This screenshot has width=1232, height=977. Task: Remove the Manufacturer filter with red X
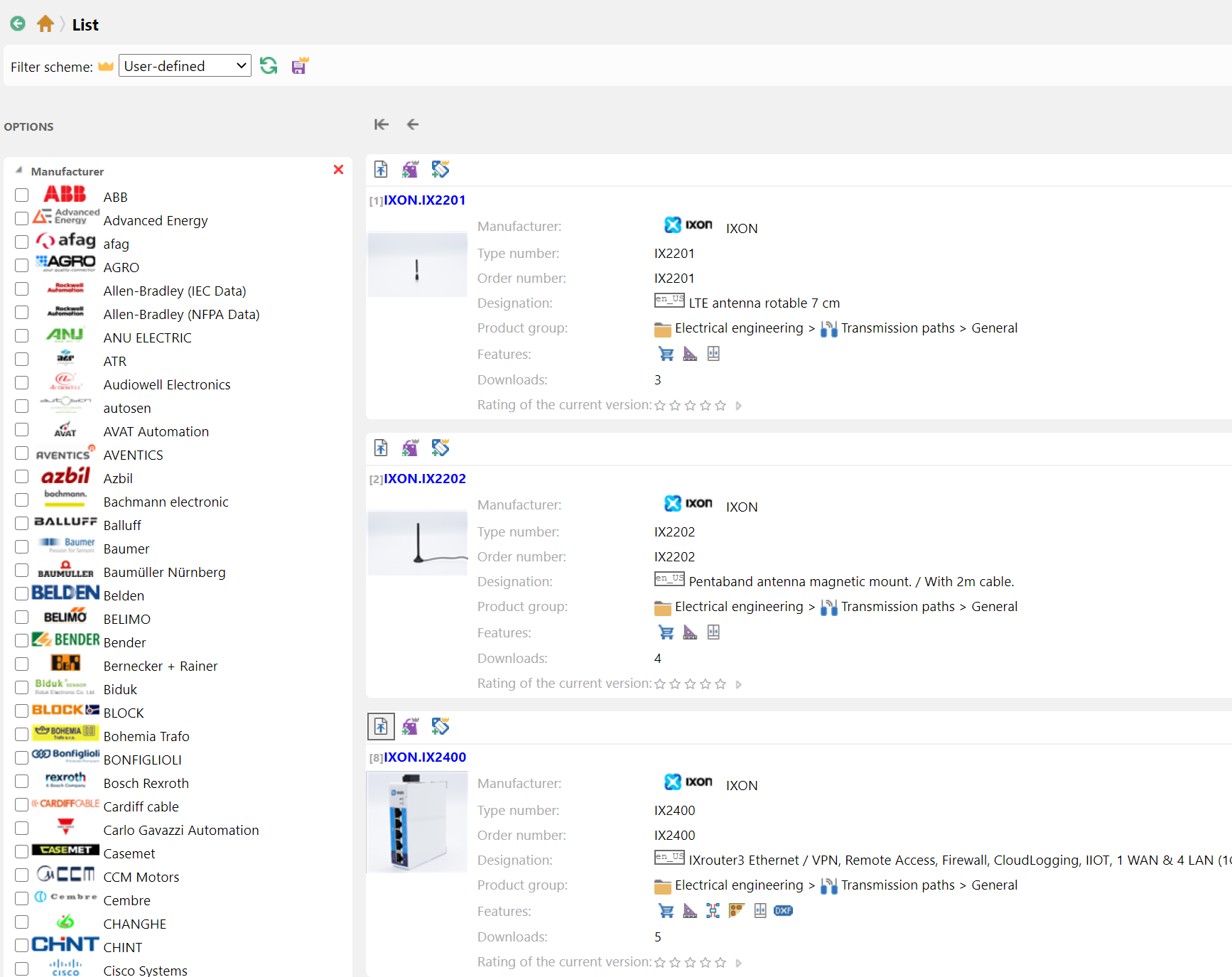coord(338,170)
